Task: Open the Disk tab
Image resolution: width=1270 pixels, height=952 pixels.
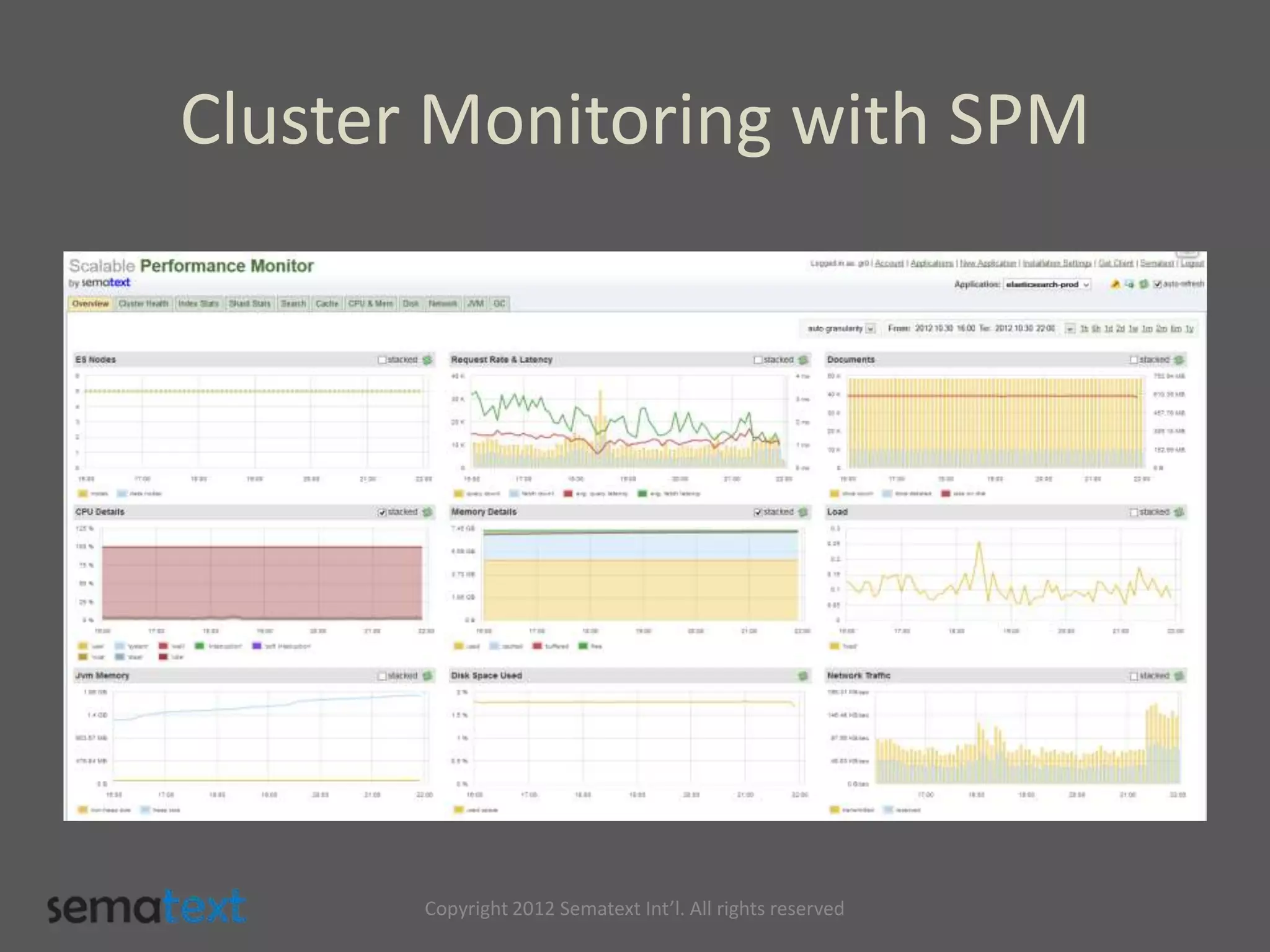Action: (411, 304)
